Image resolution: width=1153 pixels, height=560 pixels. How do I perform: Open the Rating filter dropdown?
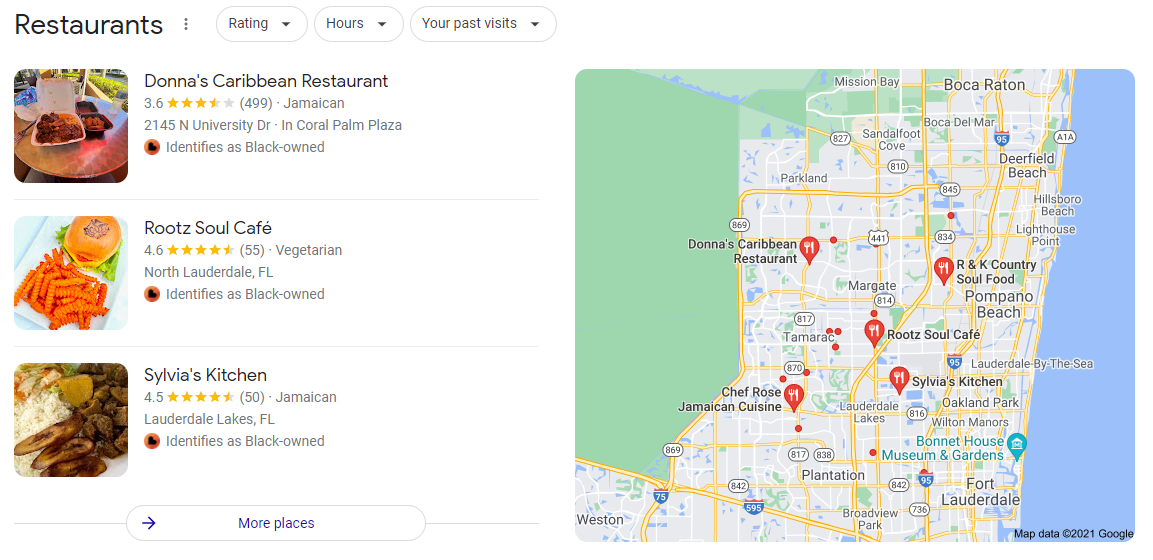(261, 24)
